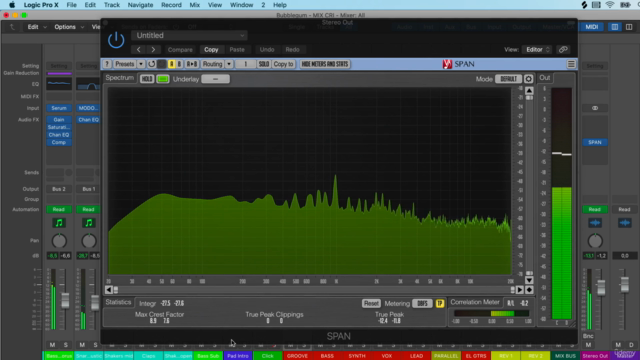Click the Stereo Out volume fader

point(601,287)
